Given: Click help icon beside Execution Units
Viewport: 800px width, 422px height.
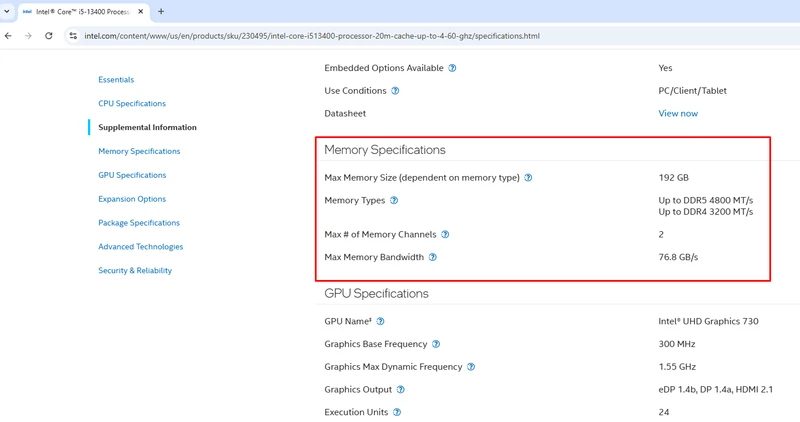Looking at the screenshot, I should [397, 412].
